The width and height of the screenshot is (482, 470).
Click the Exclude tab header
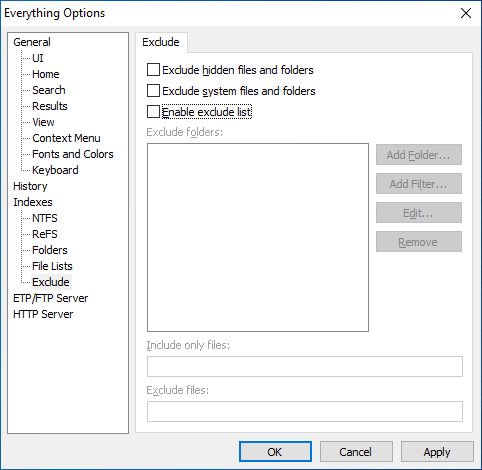pyautogui.click(x=161, y=42)
